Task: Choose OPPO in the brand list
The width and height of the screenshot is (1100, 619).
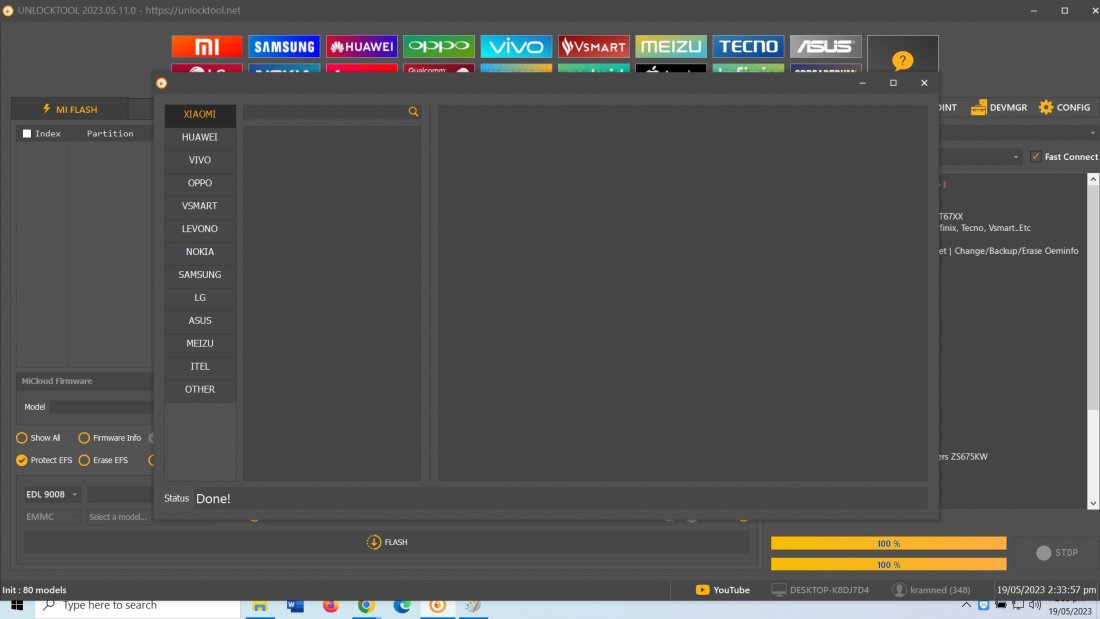Action: click(x=200, y=182)
